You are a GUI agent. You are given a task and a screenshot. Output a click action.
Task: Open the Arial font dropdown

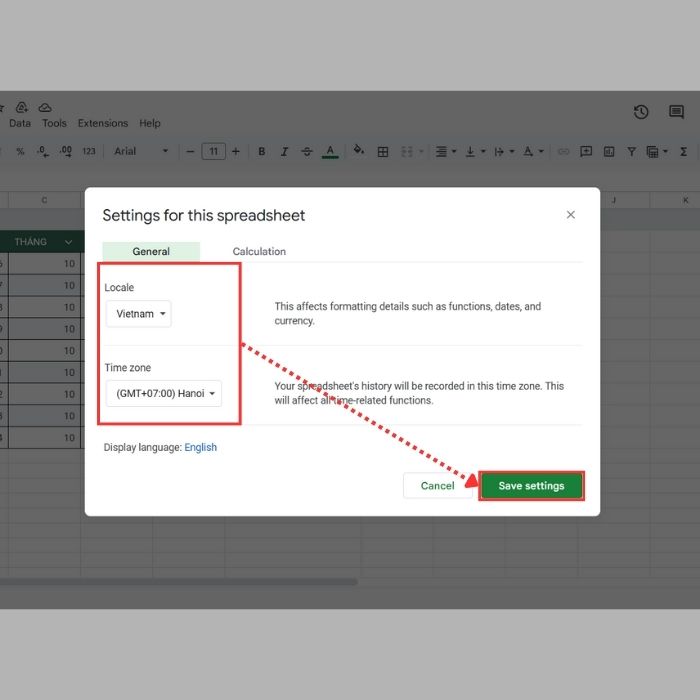click(x=141, y=151)
